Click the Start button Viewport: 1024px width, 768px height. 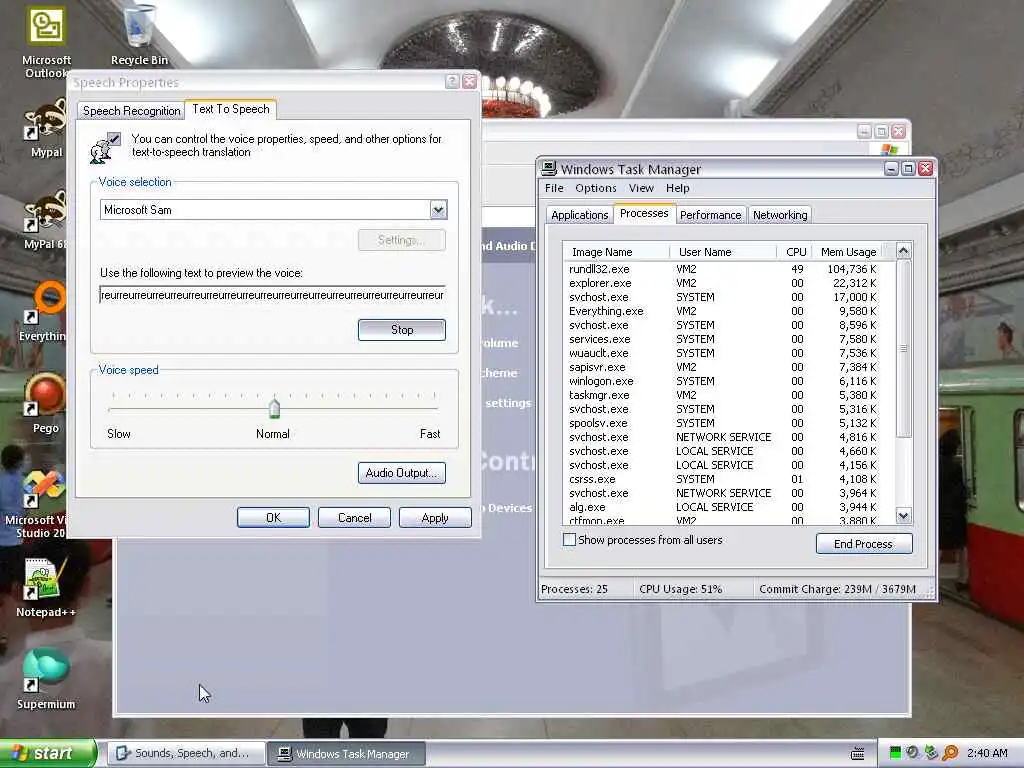click(x=47, y=754)
